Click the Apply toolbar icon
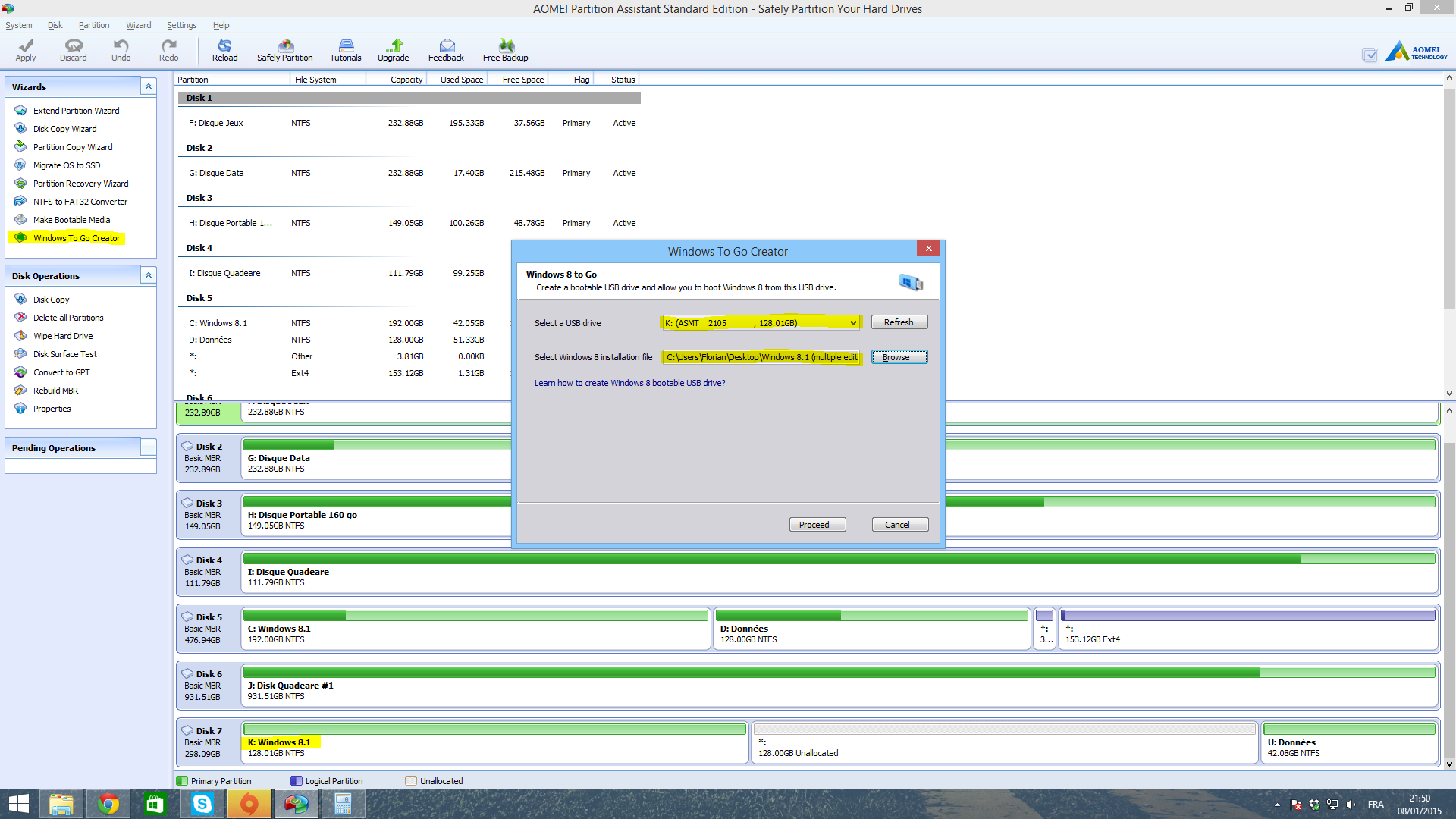Screen dimensions: 1456x819 coord(26,50)
